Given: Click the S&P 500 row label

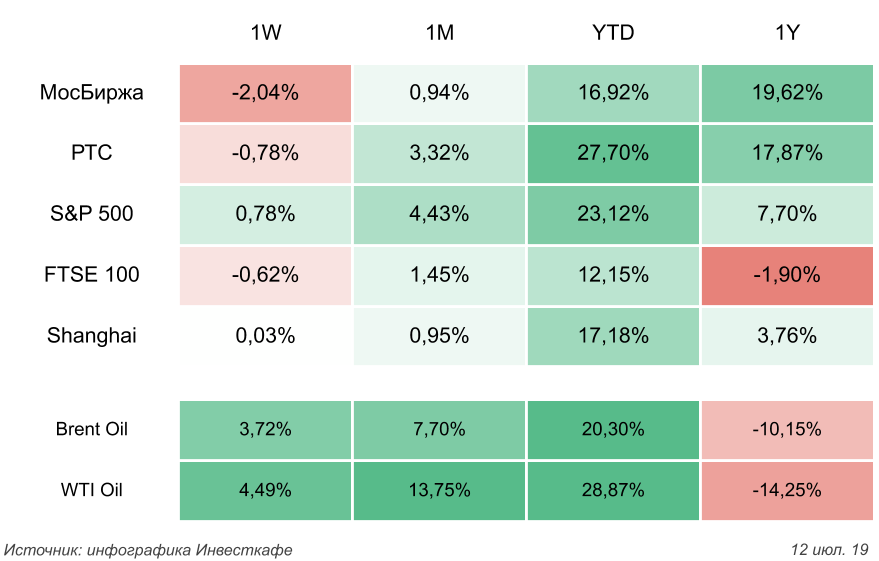Looking at the screenshot, I should pos(92,213).
